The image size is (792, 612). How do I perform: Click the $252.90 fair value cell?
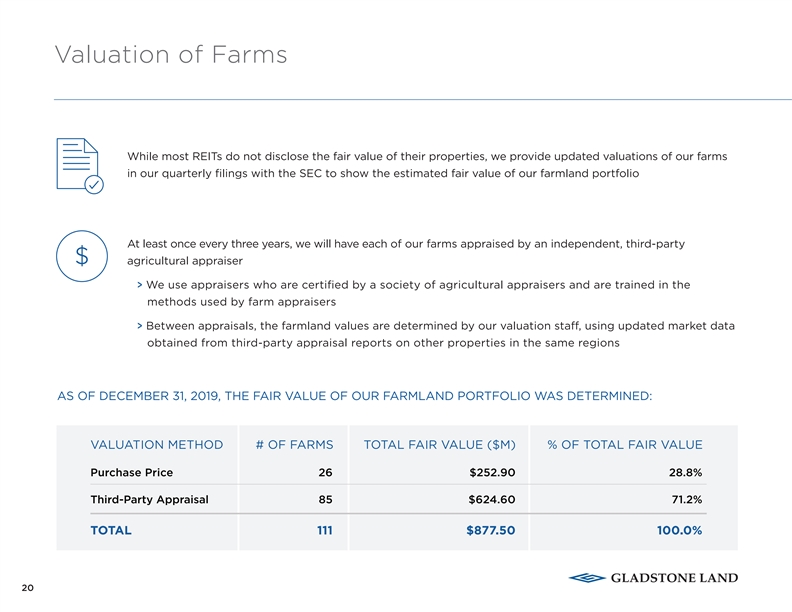(492, 472)
